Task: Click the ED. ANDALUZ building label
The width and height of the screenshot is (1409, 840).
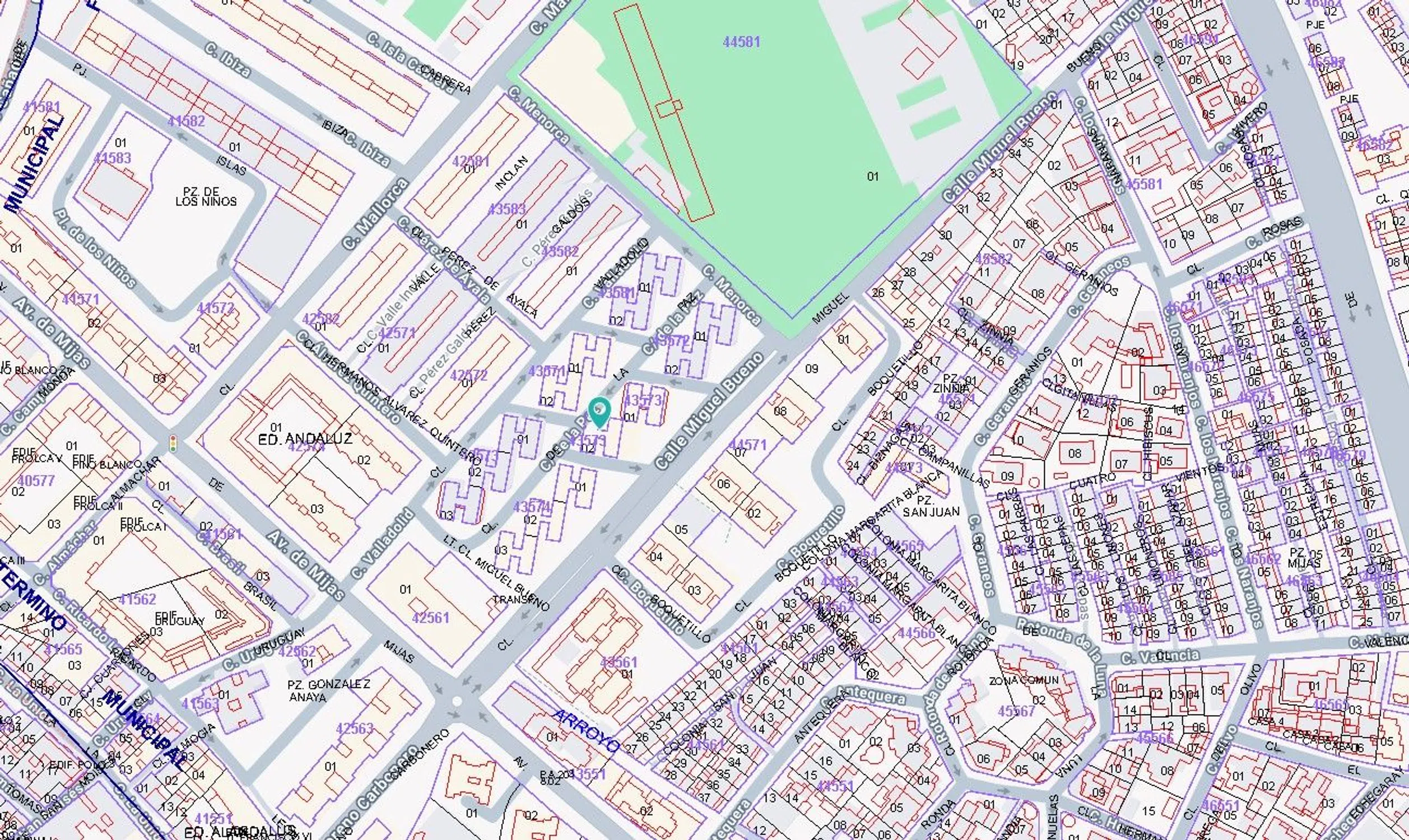Action: (313, 438)
